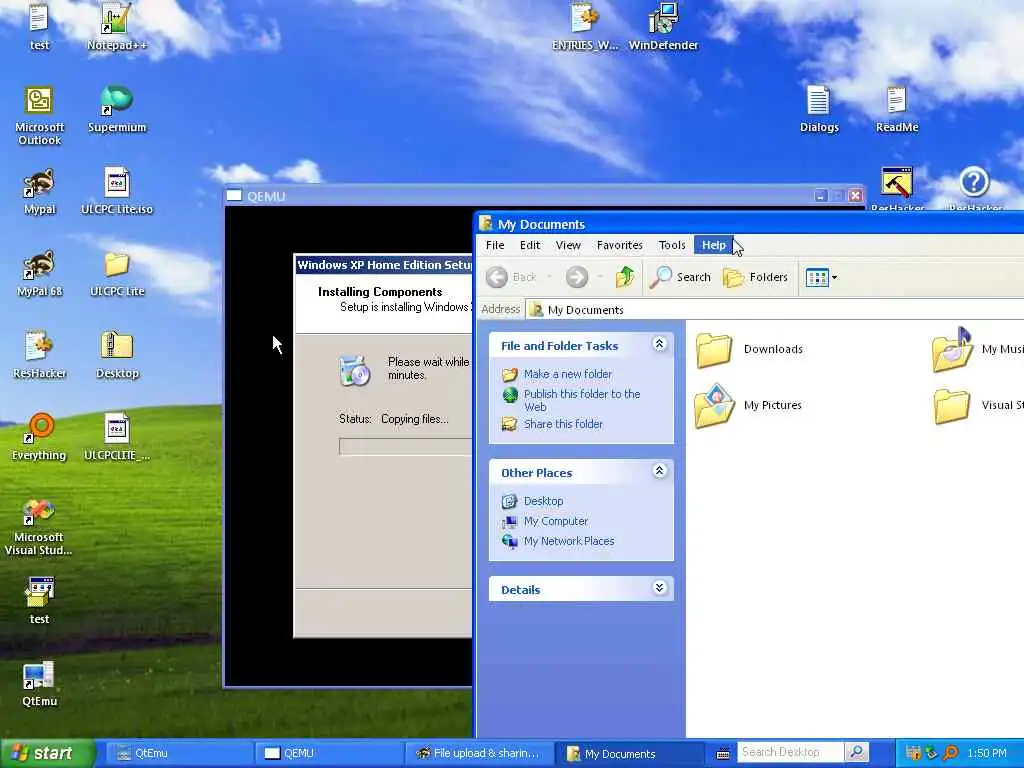Switch to My Documents taskbar button
This screenshot has height=768, width=1024.
(629, 753)
